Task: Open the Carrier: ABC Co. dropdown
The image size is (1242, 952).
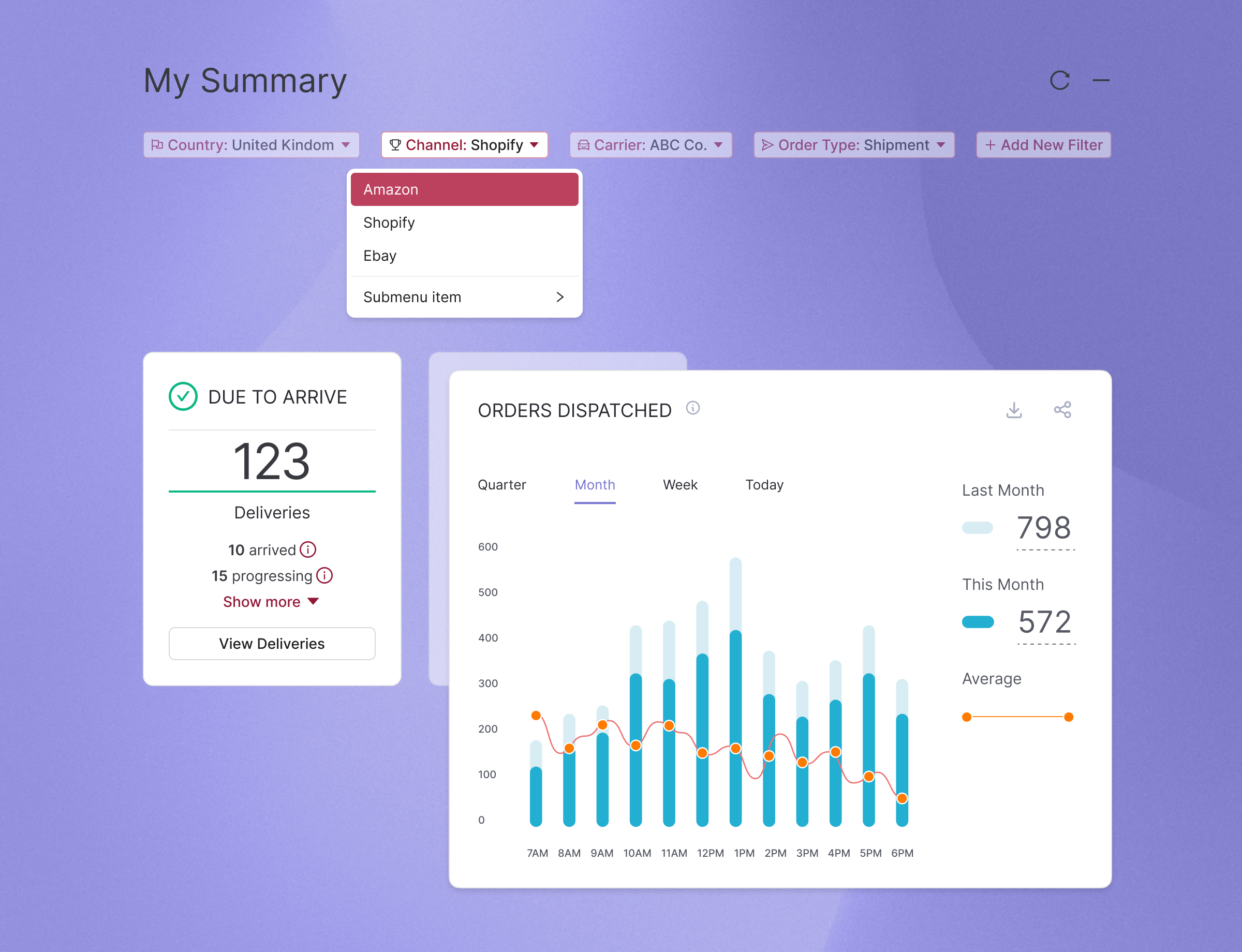Action: tap(650, 145)
